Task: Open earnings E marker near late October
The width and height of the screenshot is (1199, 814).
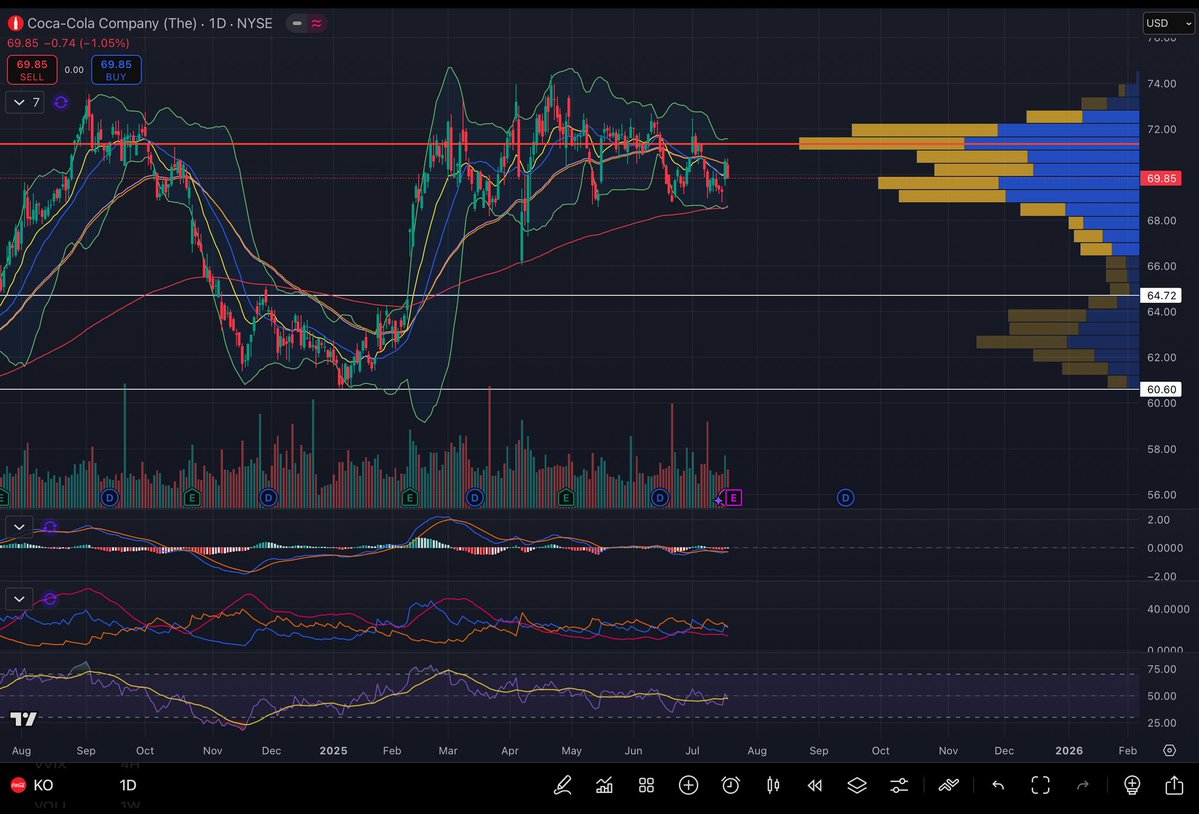Action: click(192, 498)
